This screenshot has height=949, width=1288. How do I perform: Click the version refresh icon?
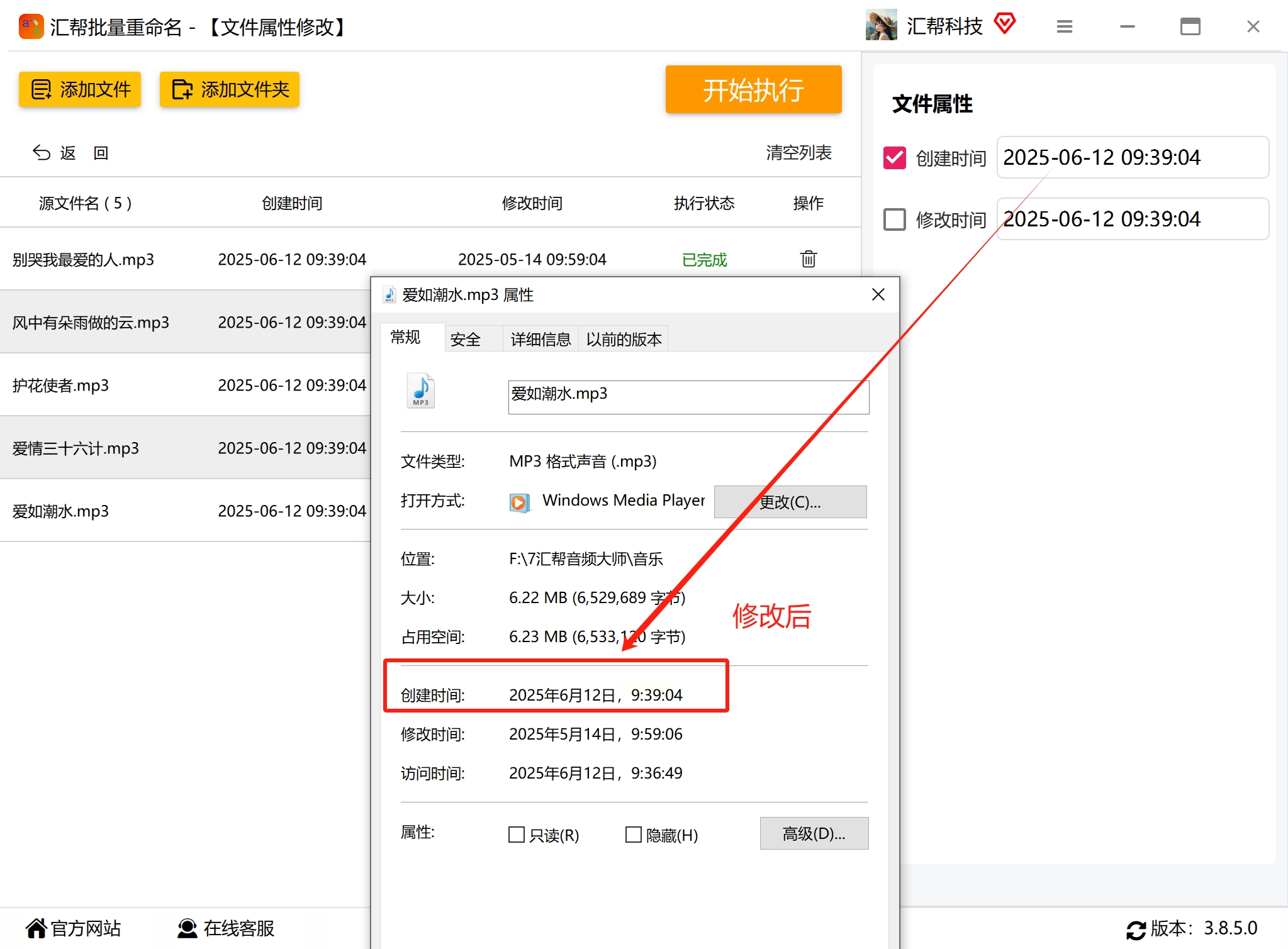click(x=1136, y=929)
